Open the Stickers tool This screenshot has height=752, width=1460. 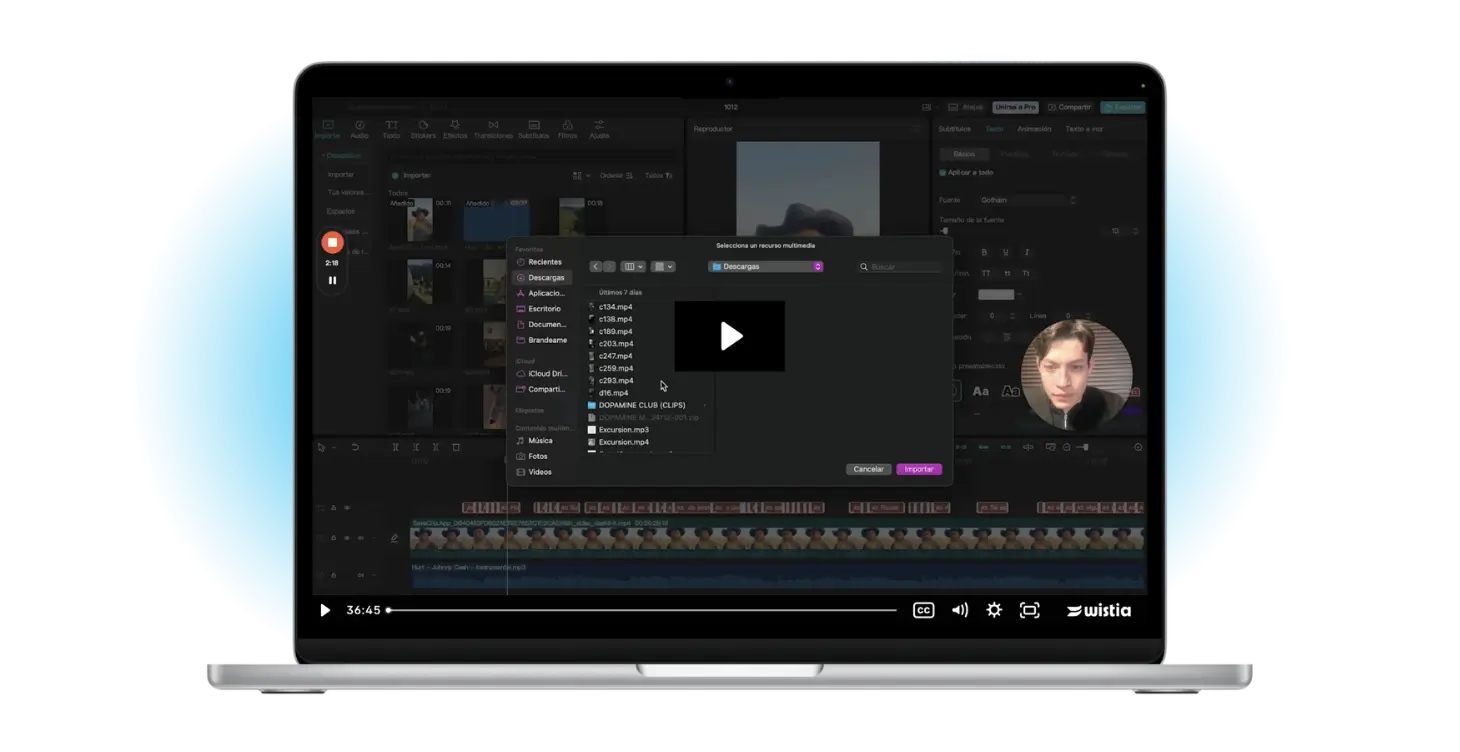pos(423,129)
